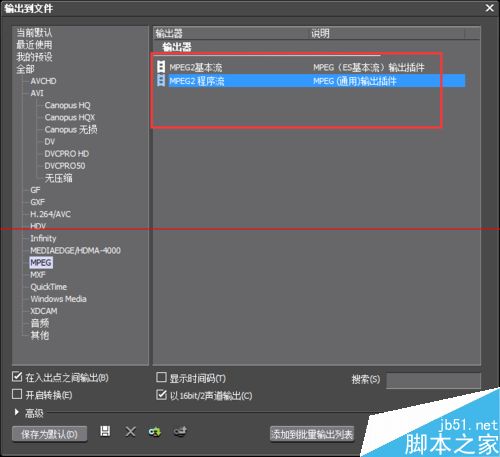Choose Canopus HQX under AVI
Image resolution: width=500 pixels, height=457 pixels.
pyautogui.click(x=70, y=117)
